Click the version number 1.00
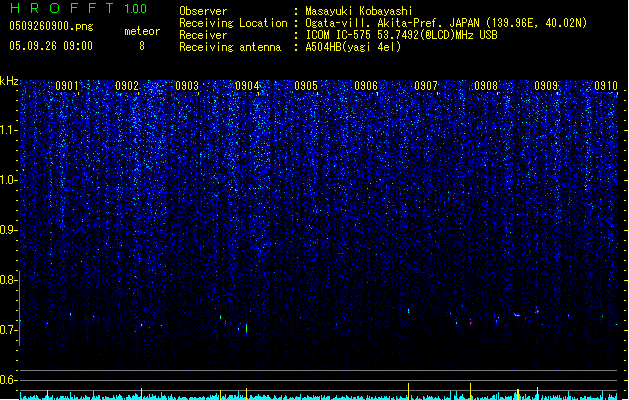The height and width of the screenshot is (400, 629). (x=135, y=9)
